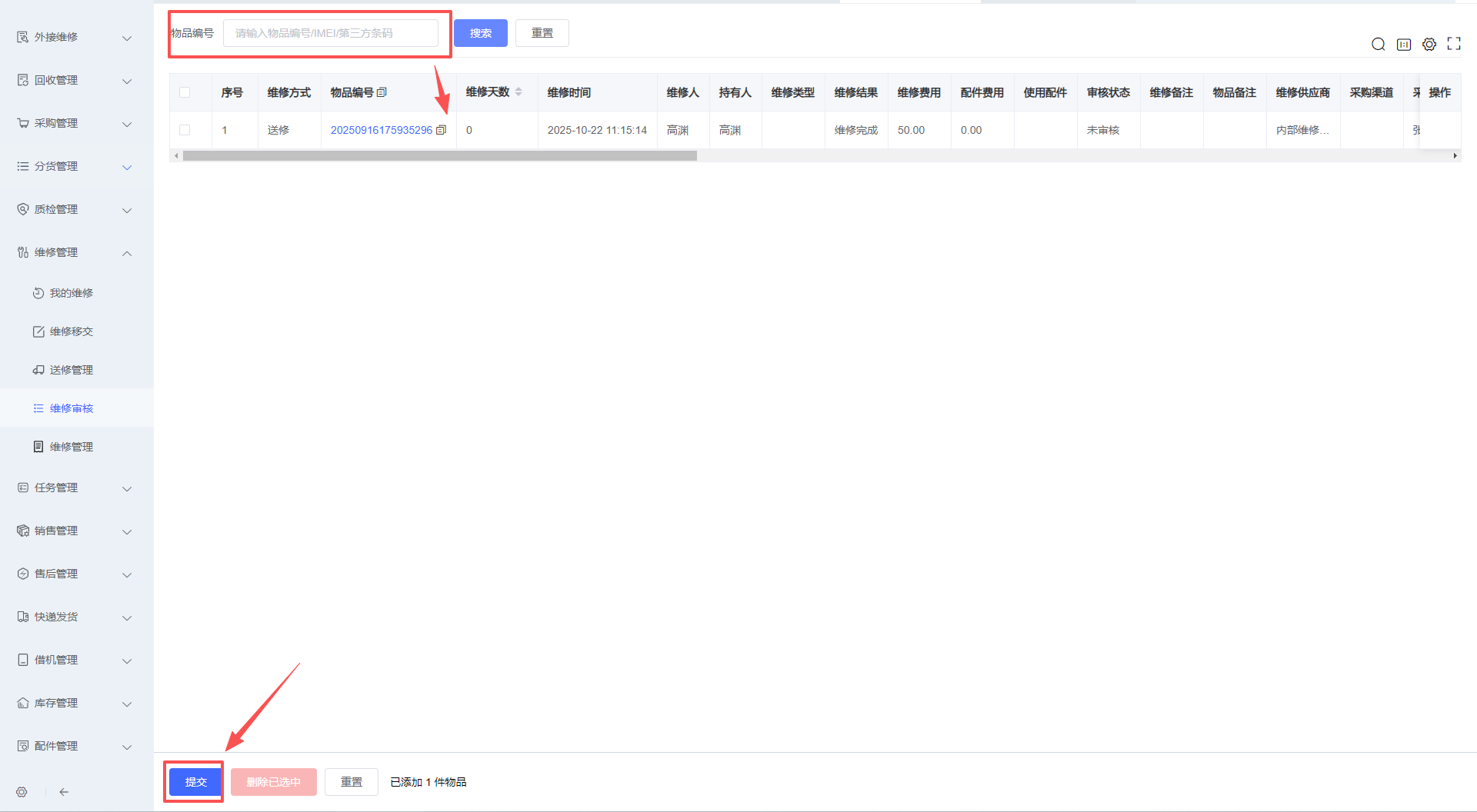Open the 送修管理 submenu item

(x=72, y=370)
